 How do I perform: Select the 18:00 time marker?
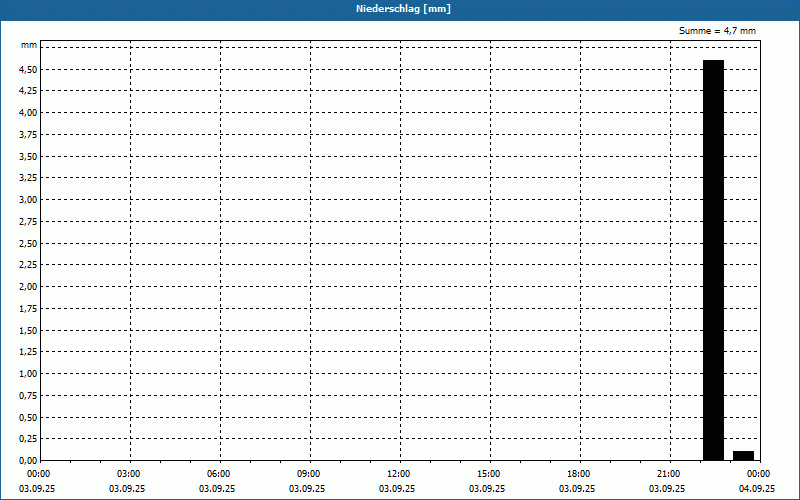point(578,474)
